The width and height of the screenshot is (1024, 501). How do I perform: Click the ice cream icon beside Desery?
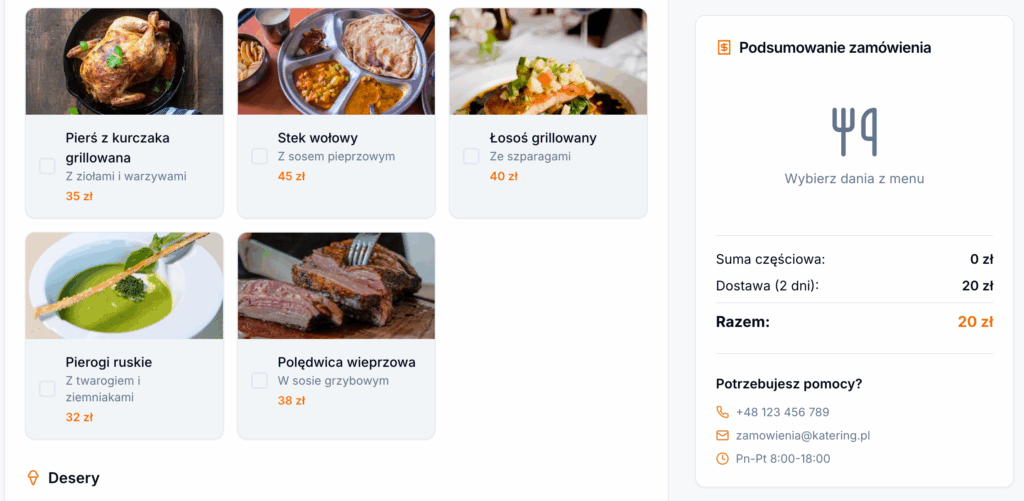click(33, 478)
